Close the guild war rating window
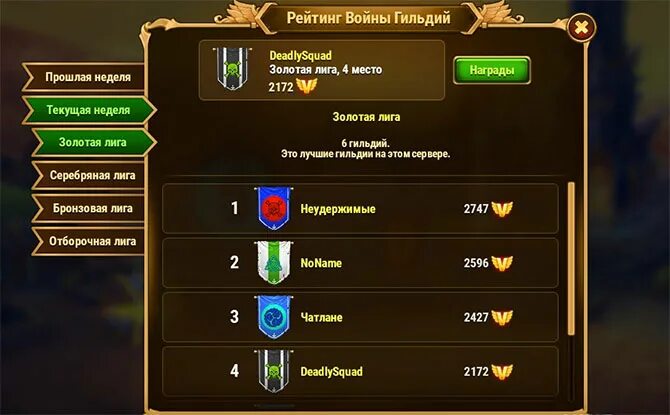 [581, 28]
